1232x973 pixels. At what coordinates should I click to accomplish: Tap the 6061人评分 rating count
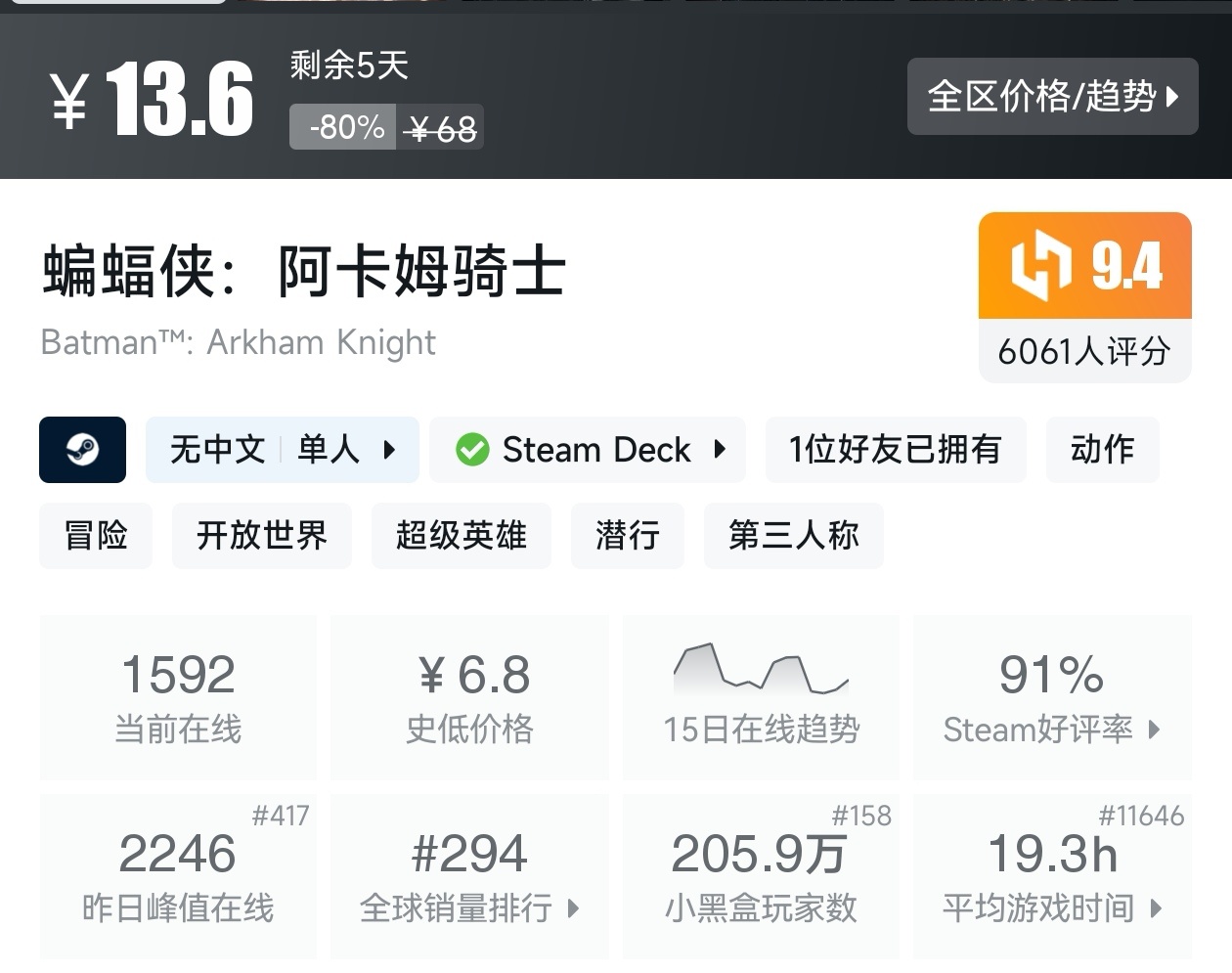(x=1084, y=351)
